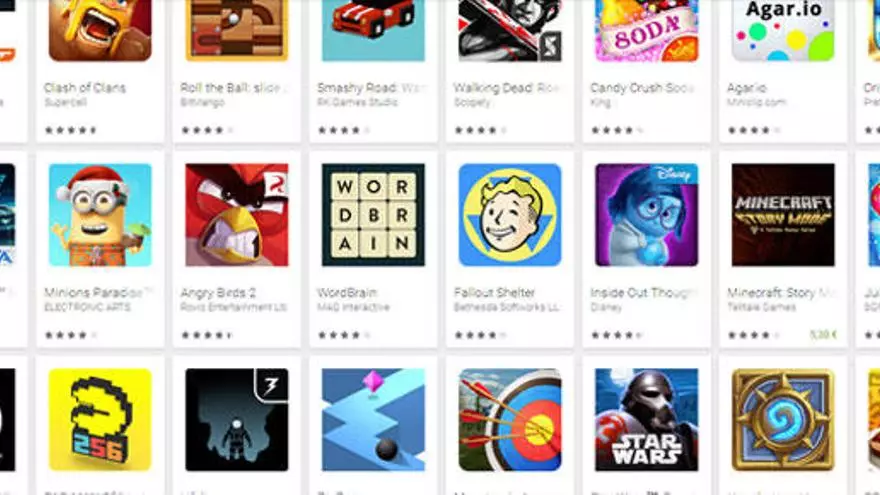Image resolution: width=880 pixels, height=495 pixels.
Task: Open the Star Wars game icon
Action: 647,420
